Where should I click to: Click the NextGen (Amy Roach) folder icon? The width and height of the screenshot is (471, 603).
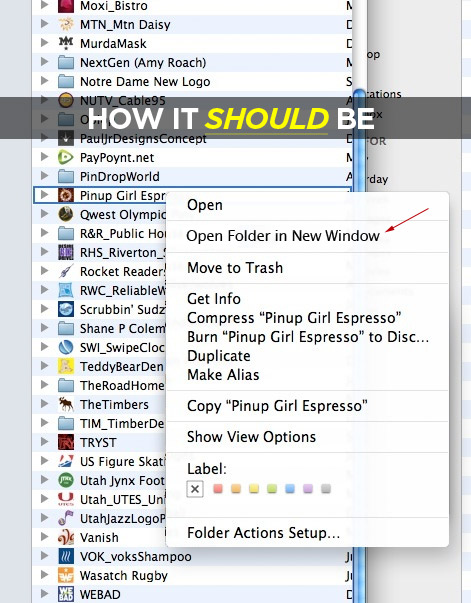pos(66,62)
